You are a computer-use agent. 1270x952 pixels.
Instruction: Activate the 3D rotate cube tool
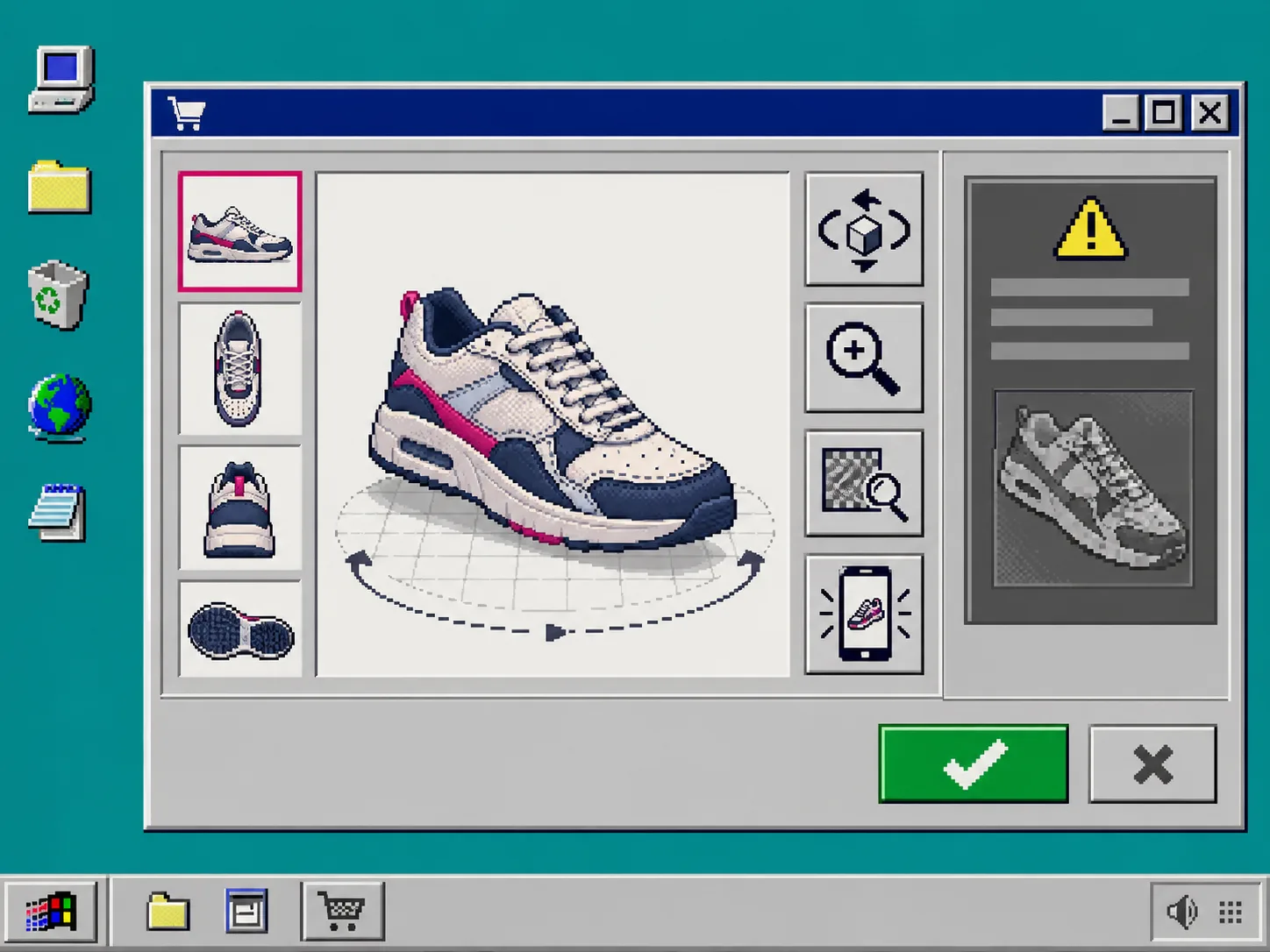864,230
